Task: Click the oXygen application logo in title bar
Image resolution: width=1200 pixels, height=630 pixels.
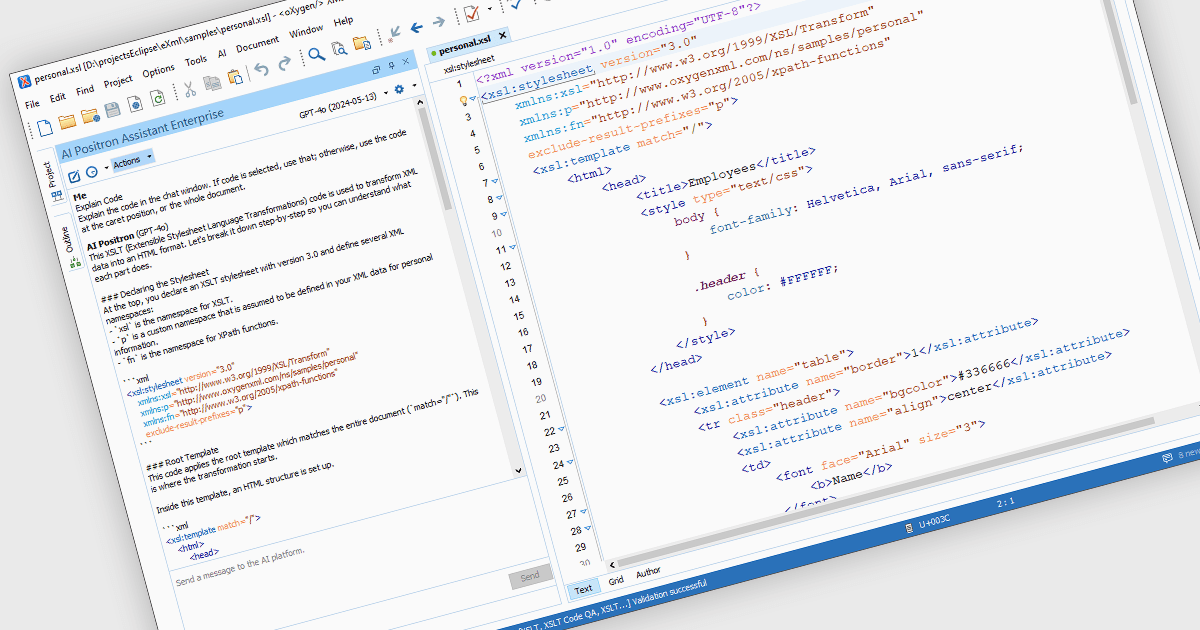Action: click(24, 84)
